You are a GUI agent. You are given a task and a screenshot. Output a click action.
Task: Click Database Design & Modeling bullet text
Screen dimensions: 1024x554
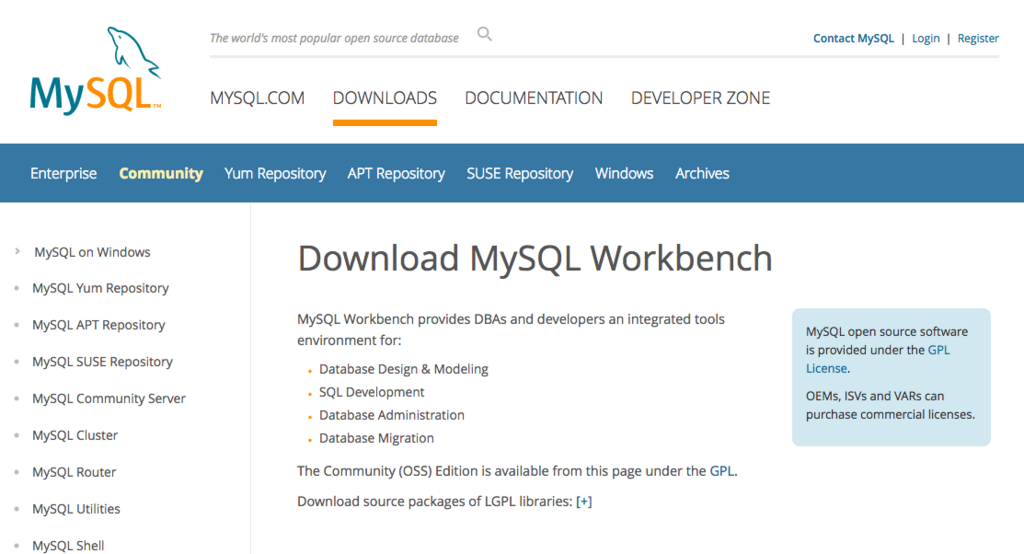click(x=404, y=369)
